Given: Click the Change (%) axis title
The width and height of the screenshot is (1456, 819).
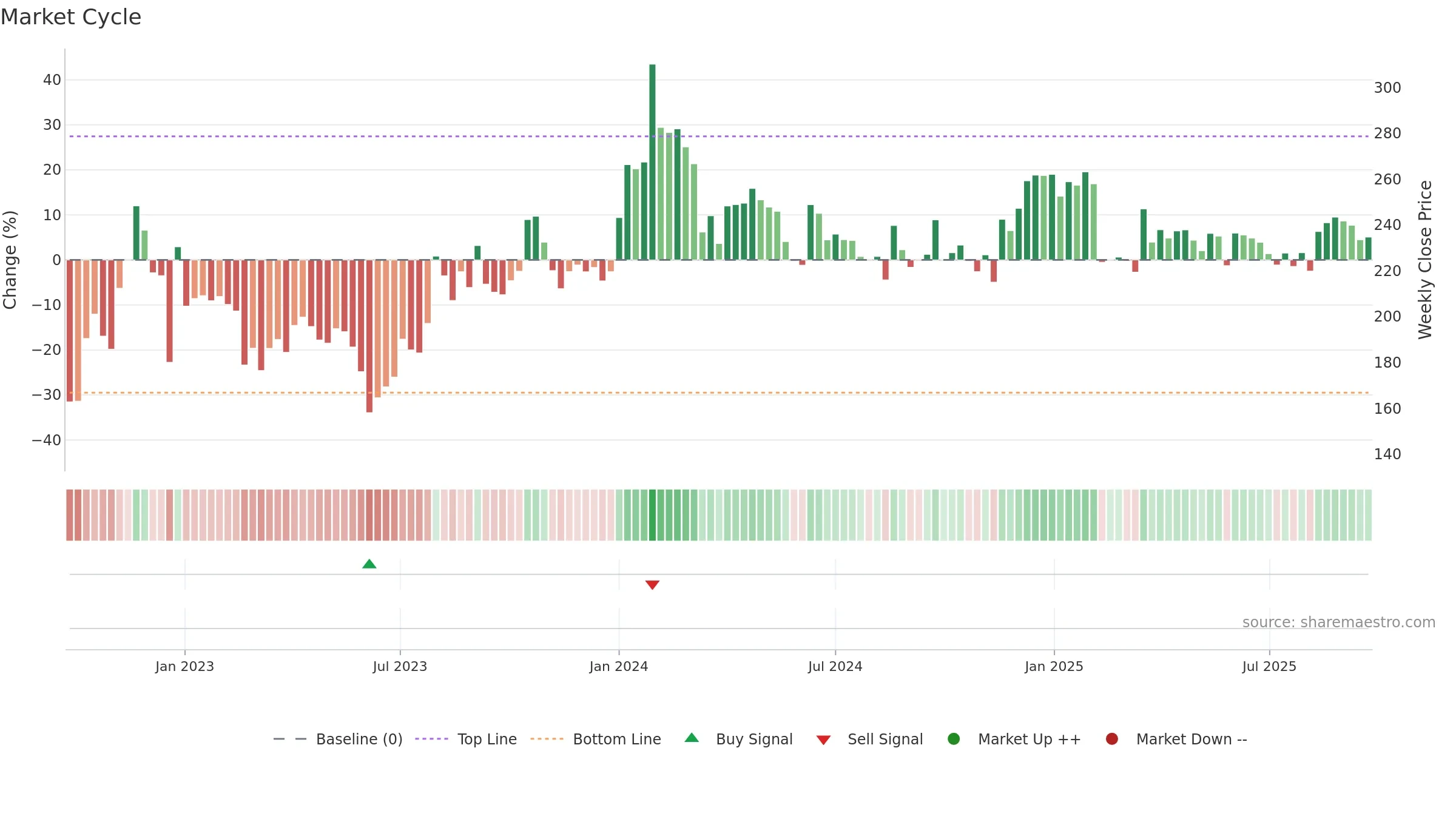Looking at the screenshot, I should (10, 260).
